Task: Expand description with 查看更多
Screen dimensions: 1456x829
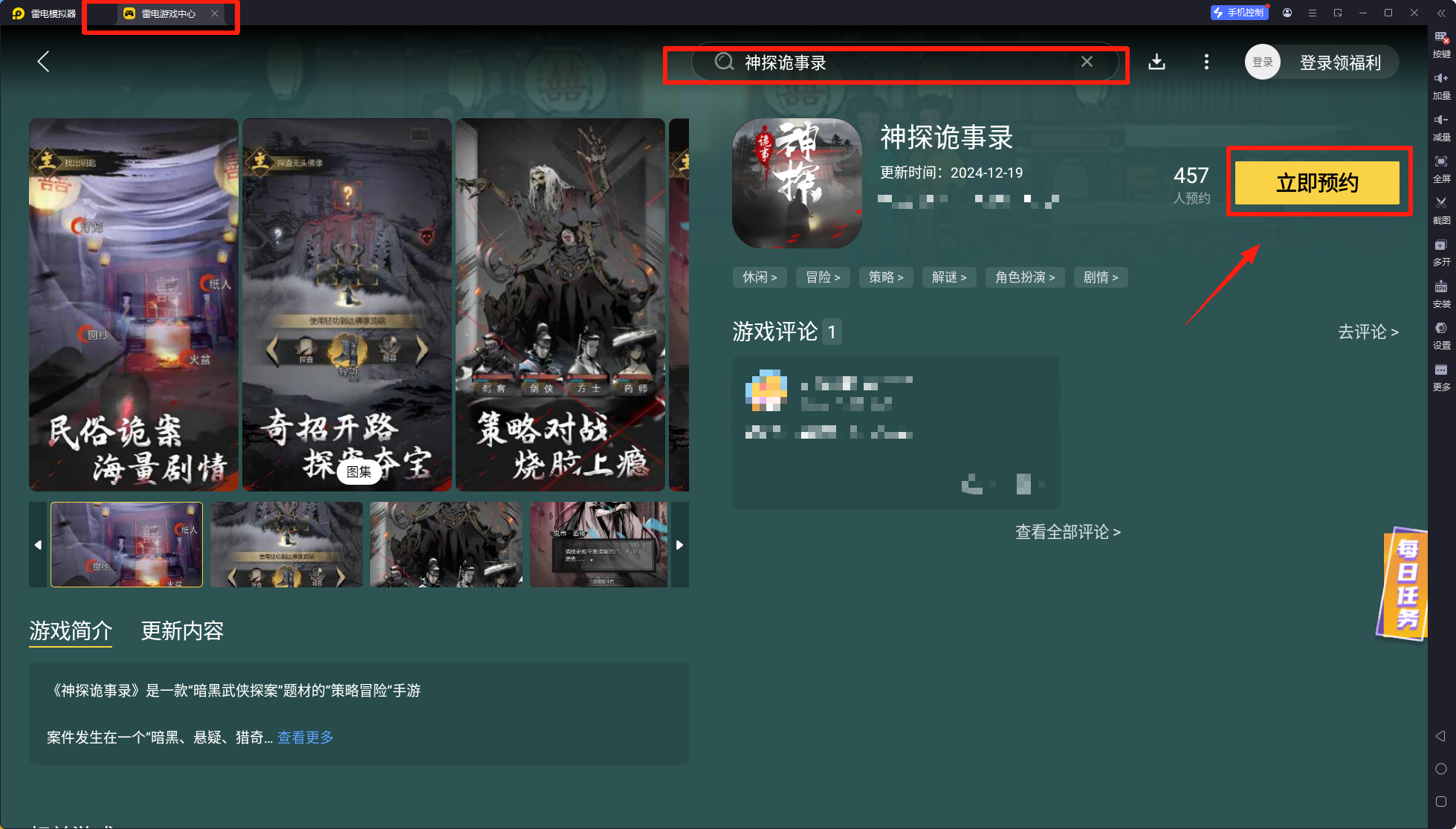Action: [x=305, y=738]
